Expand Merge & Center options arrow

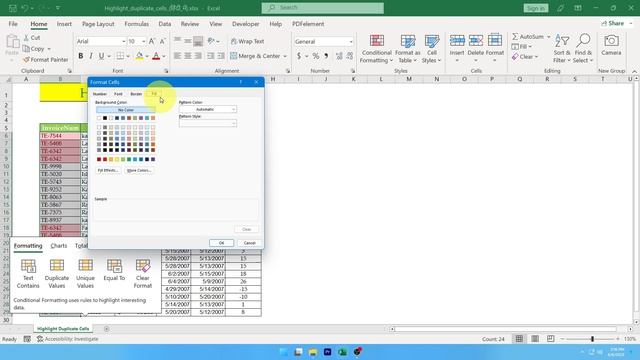click(285, 56)
